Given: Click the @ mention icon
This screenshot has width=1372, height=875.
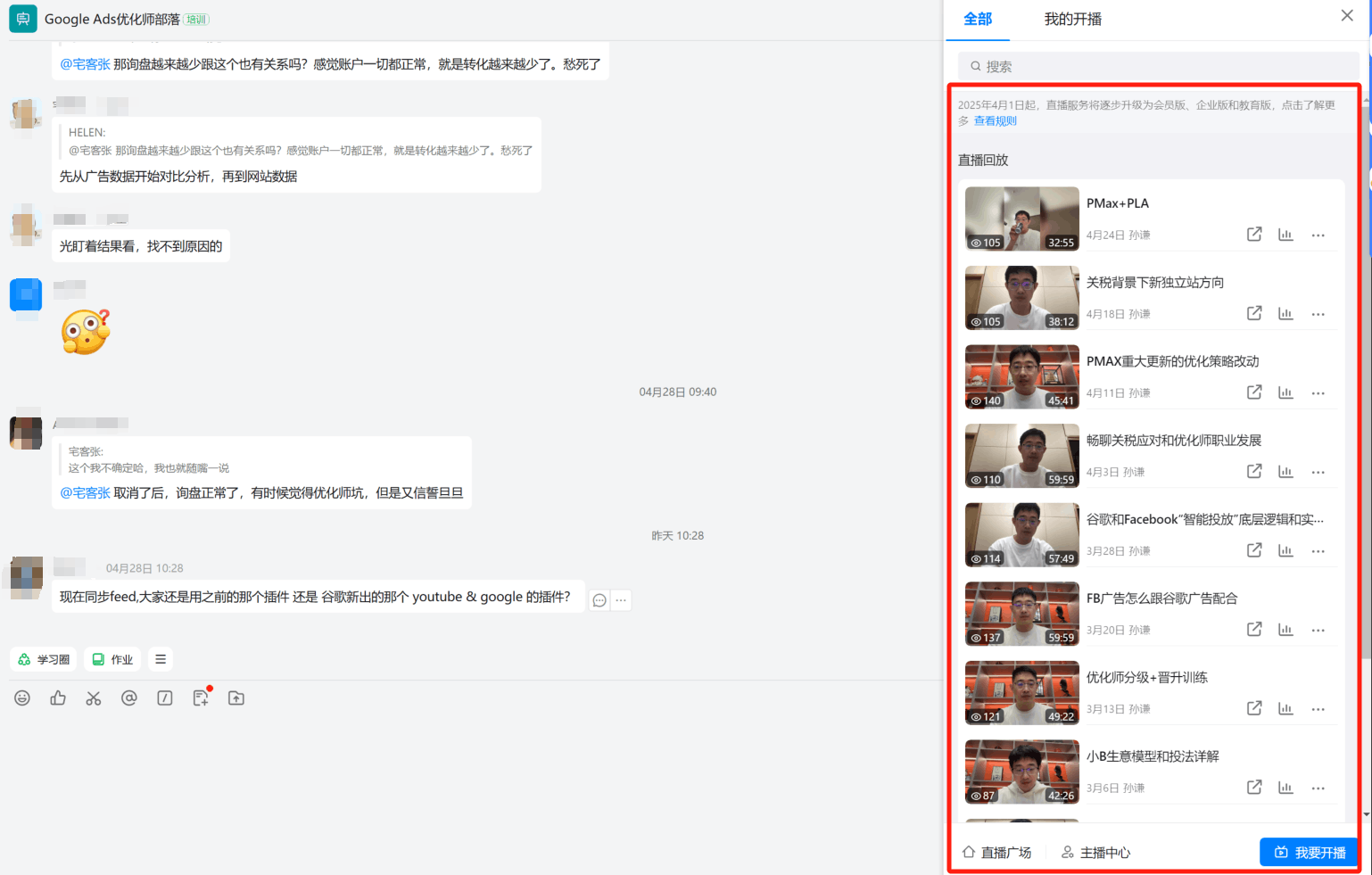Looking at the screenshot, I should 128,698.
